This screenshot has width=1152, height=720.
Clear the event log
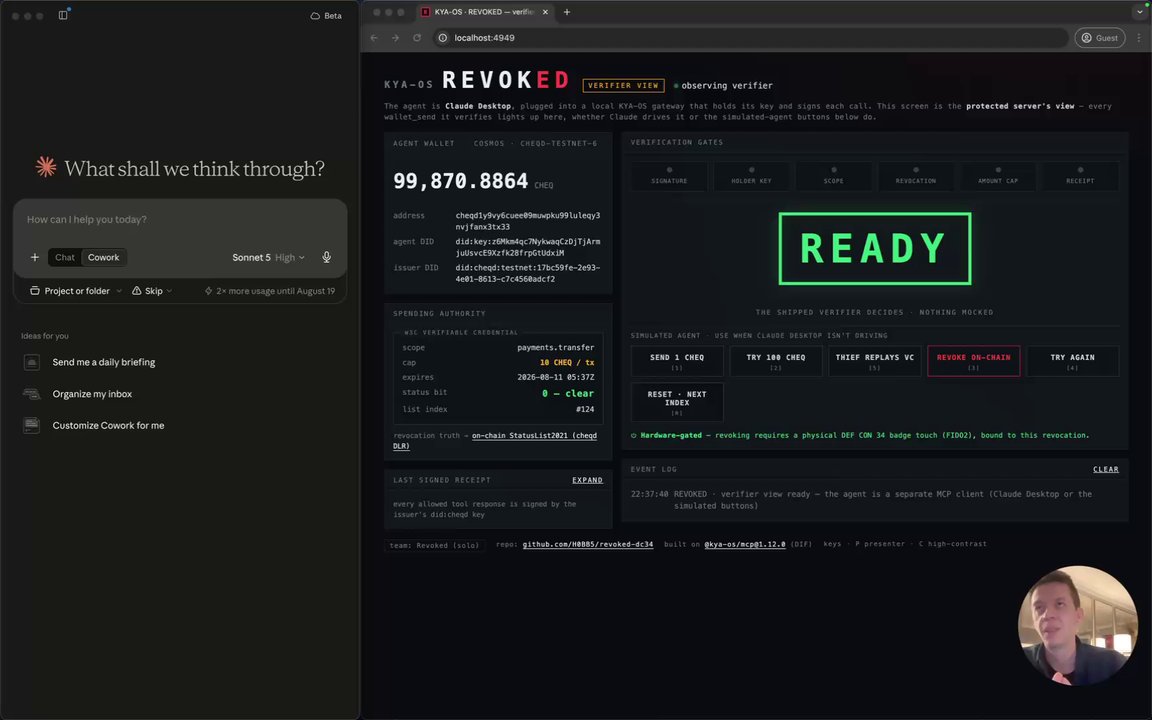coord(1106,469)
